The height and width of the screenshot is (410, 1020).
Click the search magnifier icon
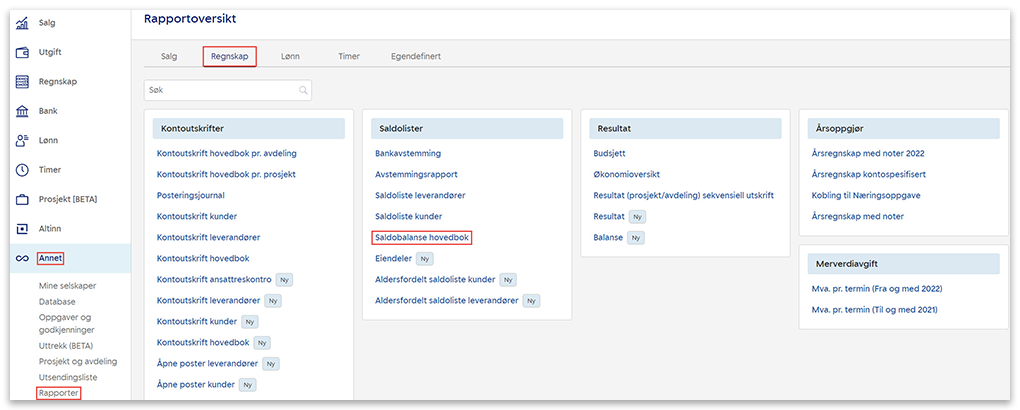click(x=303, y=90)
